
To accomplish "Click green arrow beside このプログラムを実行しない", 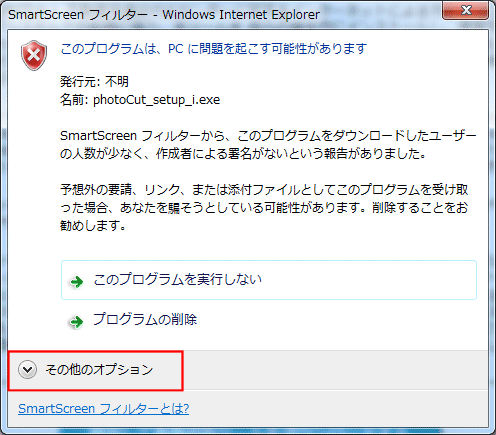I will (77, 282).
